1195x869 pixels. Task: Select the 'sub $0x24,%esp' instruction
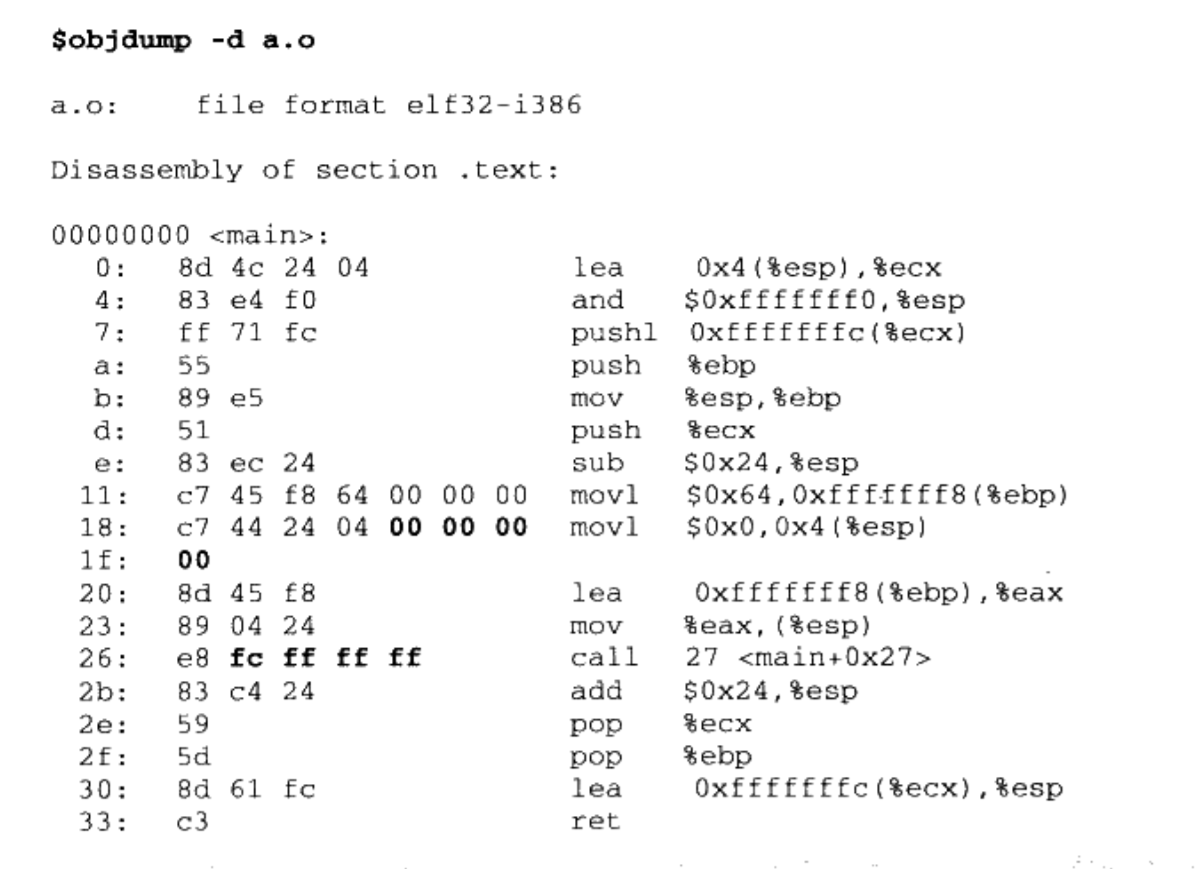coord(715,463)
